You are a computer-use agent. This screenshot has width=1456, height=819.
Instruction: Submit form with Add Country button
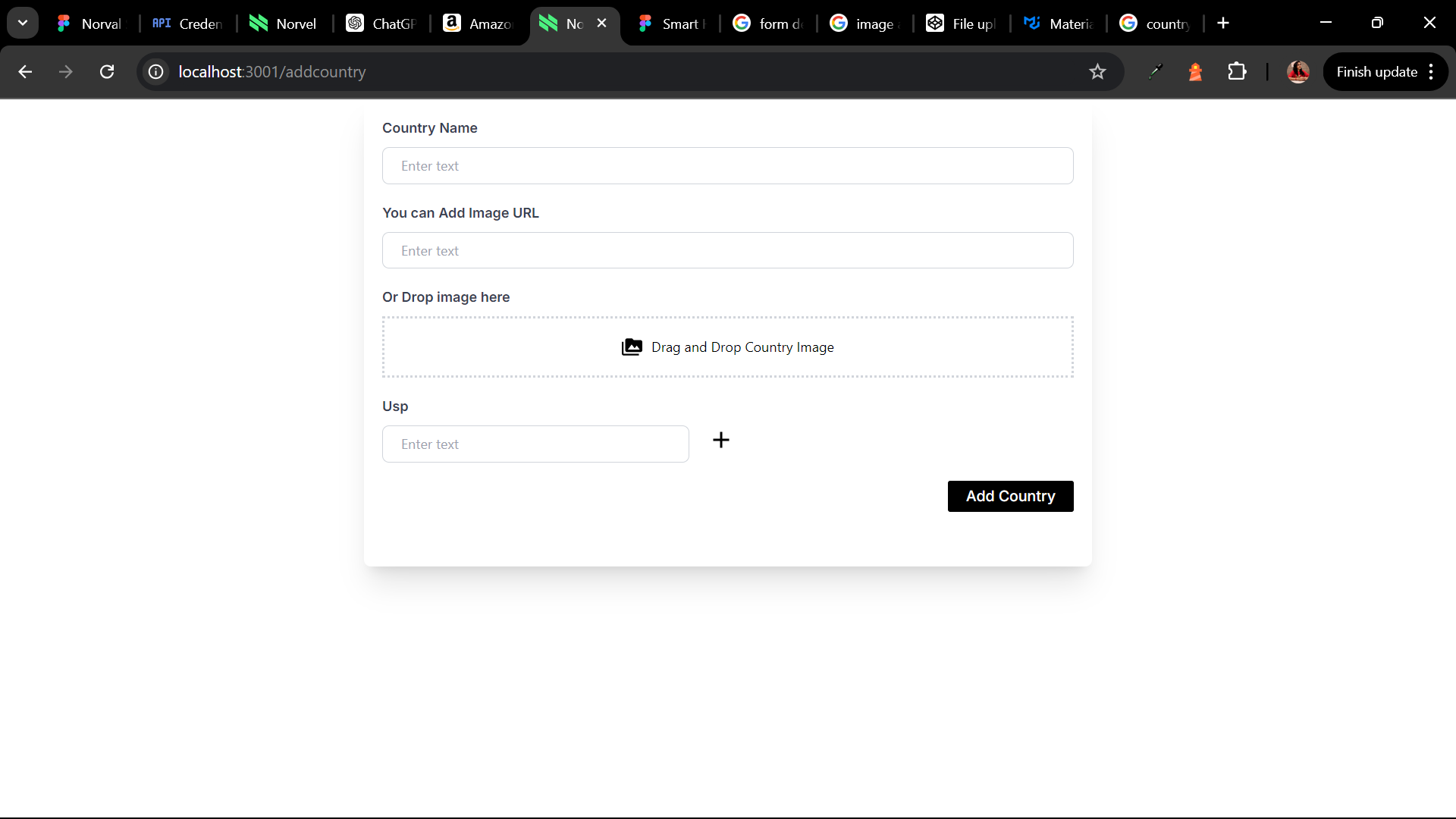point(1010,496)
